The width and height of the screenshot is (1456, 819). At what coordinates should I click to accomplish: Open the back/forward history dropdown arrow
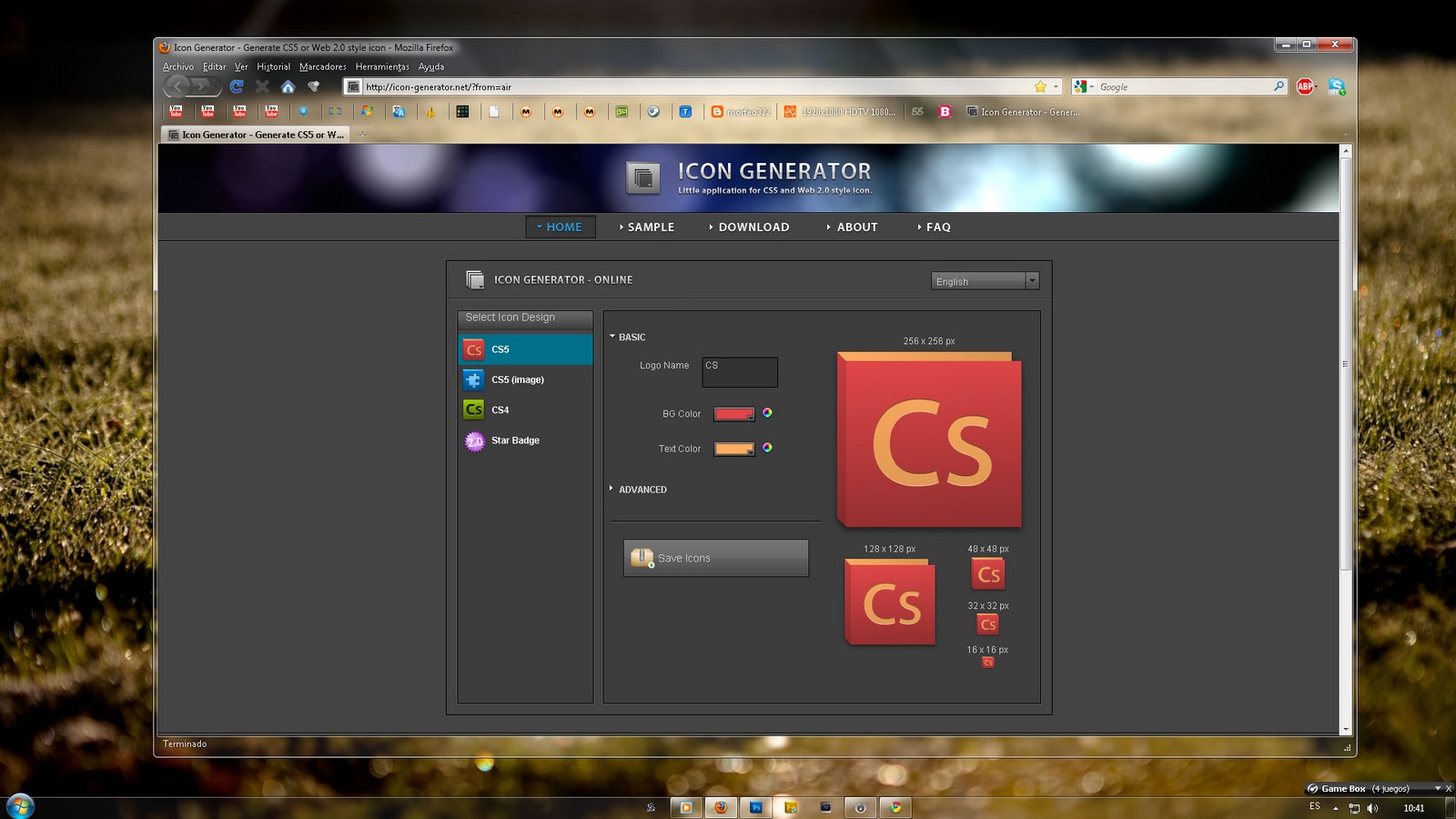217,86
